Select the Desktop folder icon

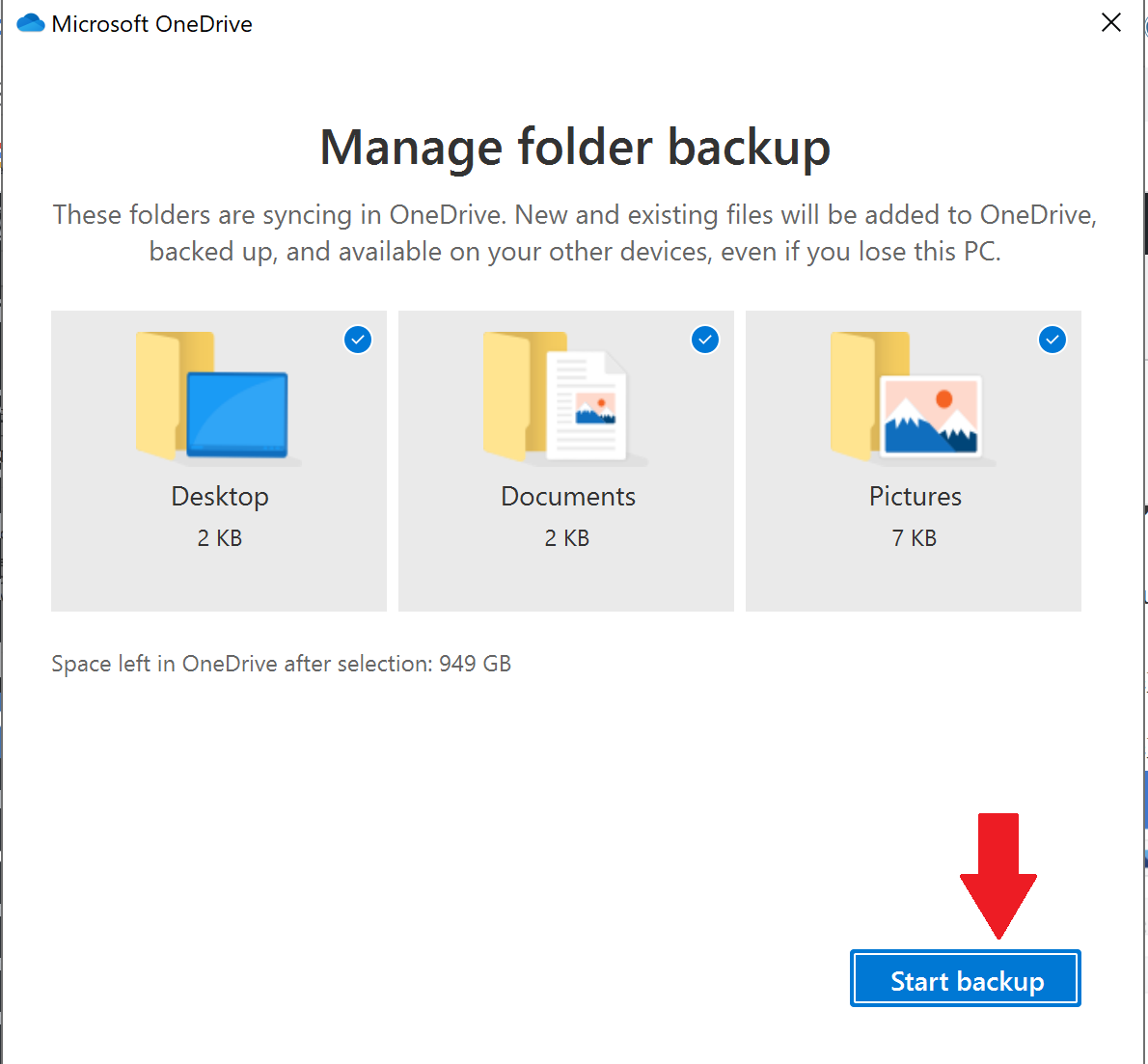[x=217, y=397]
